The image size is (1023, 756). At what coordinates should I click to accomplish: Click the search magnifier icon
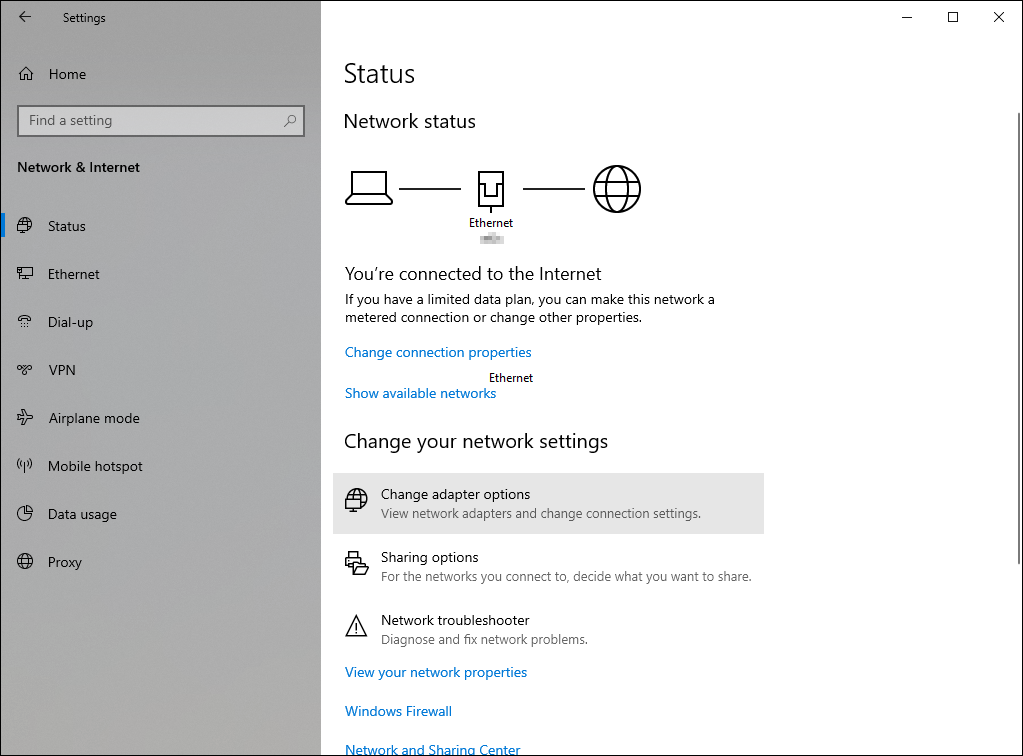tap(290, 121)
